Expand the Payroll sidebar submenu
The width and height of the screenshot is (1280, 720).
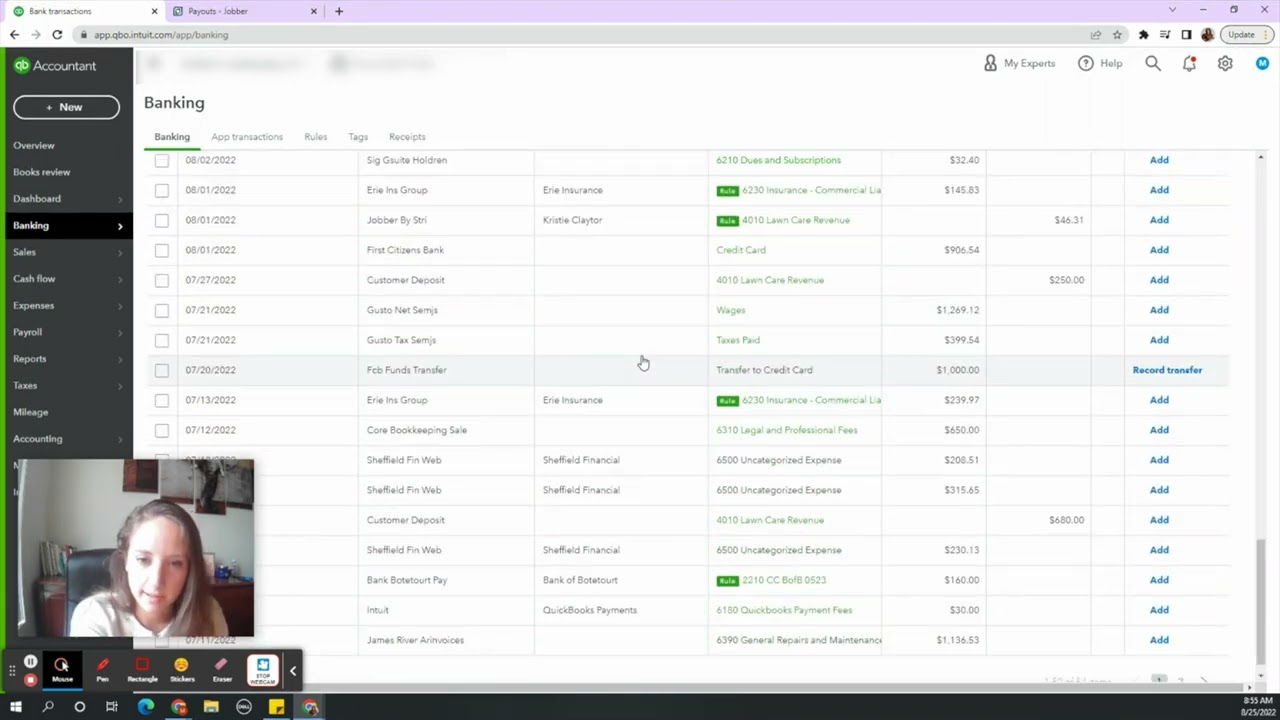click(x=120, y=332)
